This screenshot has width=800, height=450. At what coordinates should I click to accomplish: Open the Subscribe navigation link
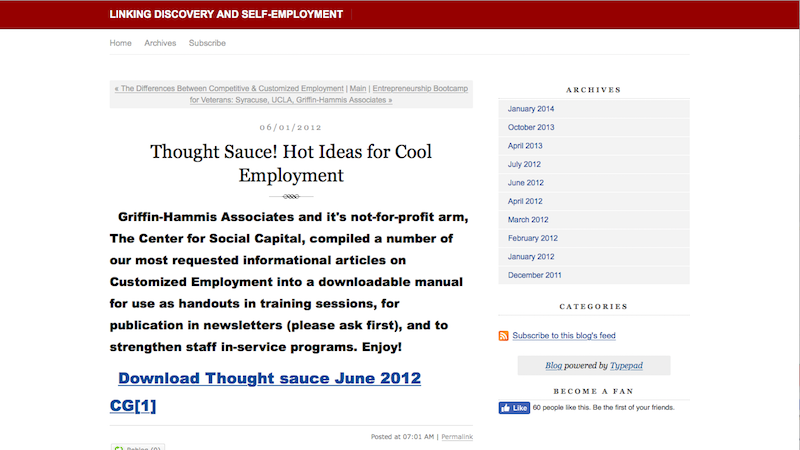[207, 43]
